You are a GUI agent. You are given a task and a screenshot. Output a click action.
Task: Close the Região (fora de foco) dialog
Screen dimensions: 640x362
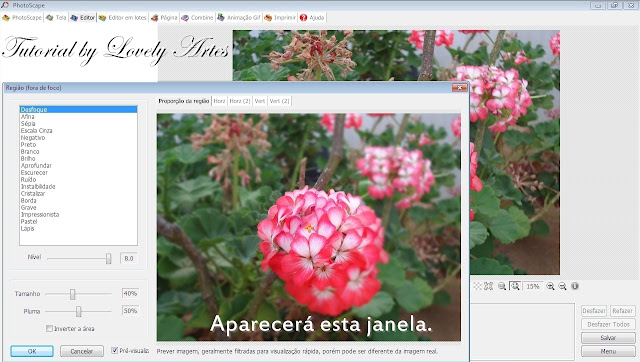click(x=460, y=88)
